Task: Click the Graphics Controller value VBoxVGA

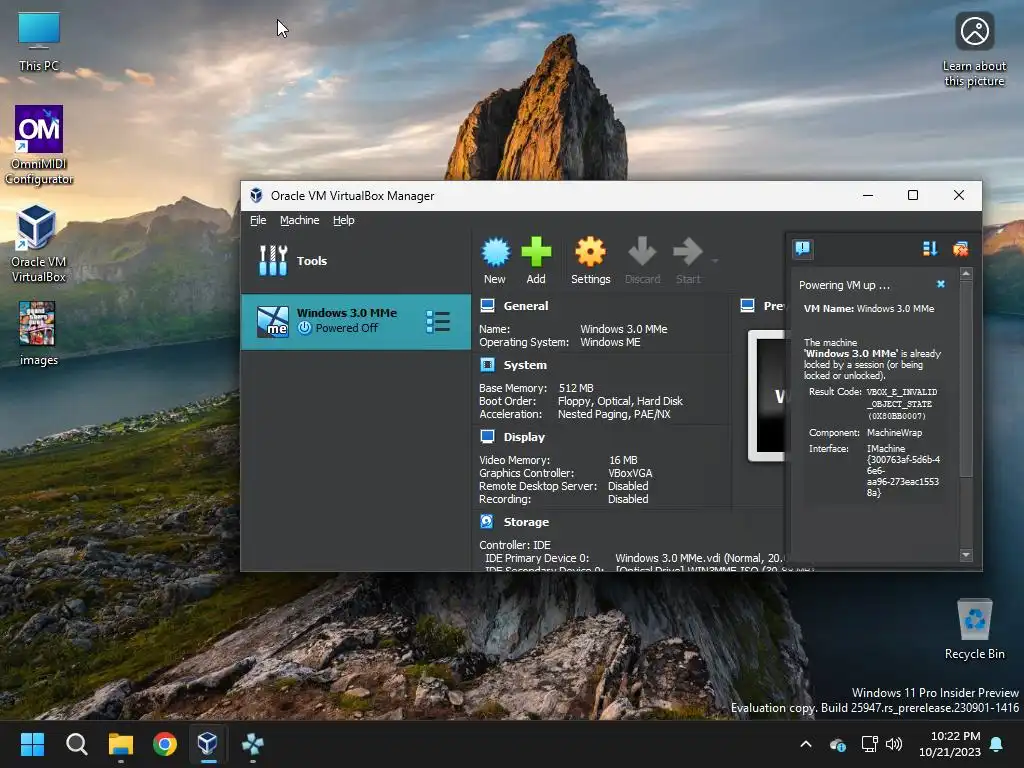Action: coord(630,473)
